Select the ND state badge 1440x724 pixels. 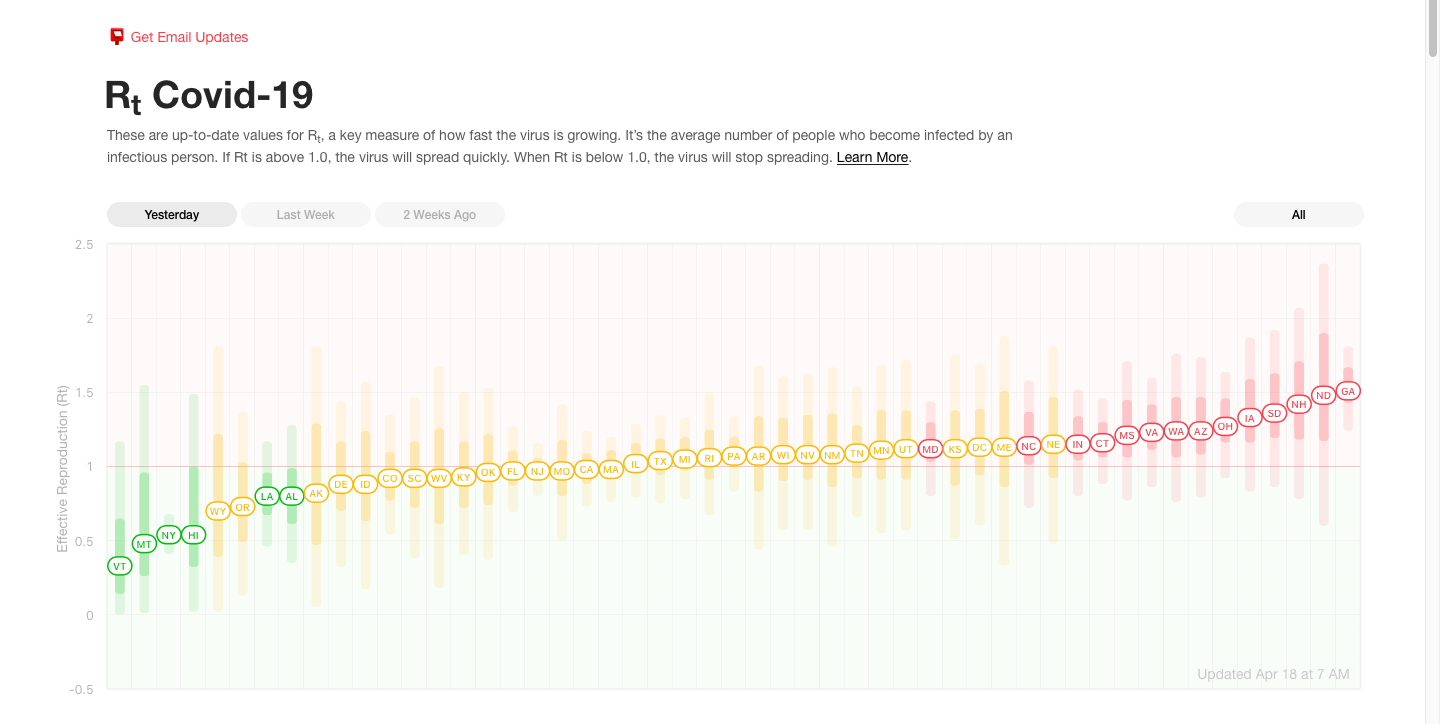click(1323, 395)
